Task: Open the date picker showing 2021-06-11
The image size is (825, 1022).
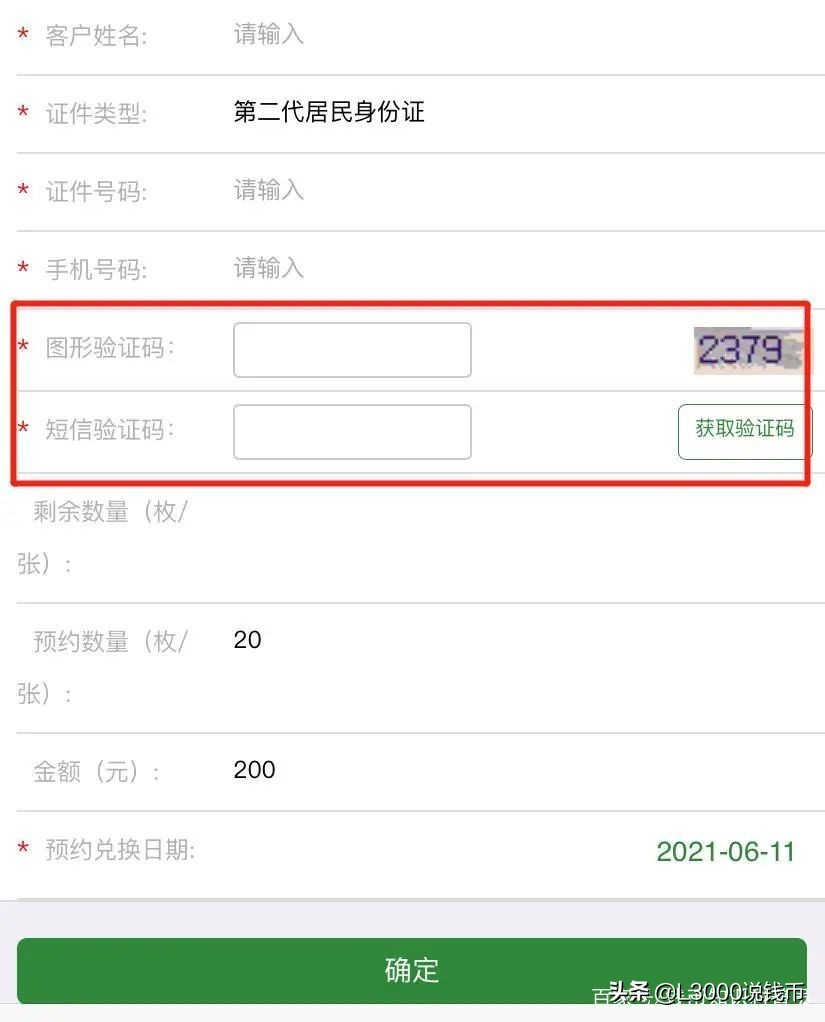Action: (725, 852)
